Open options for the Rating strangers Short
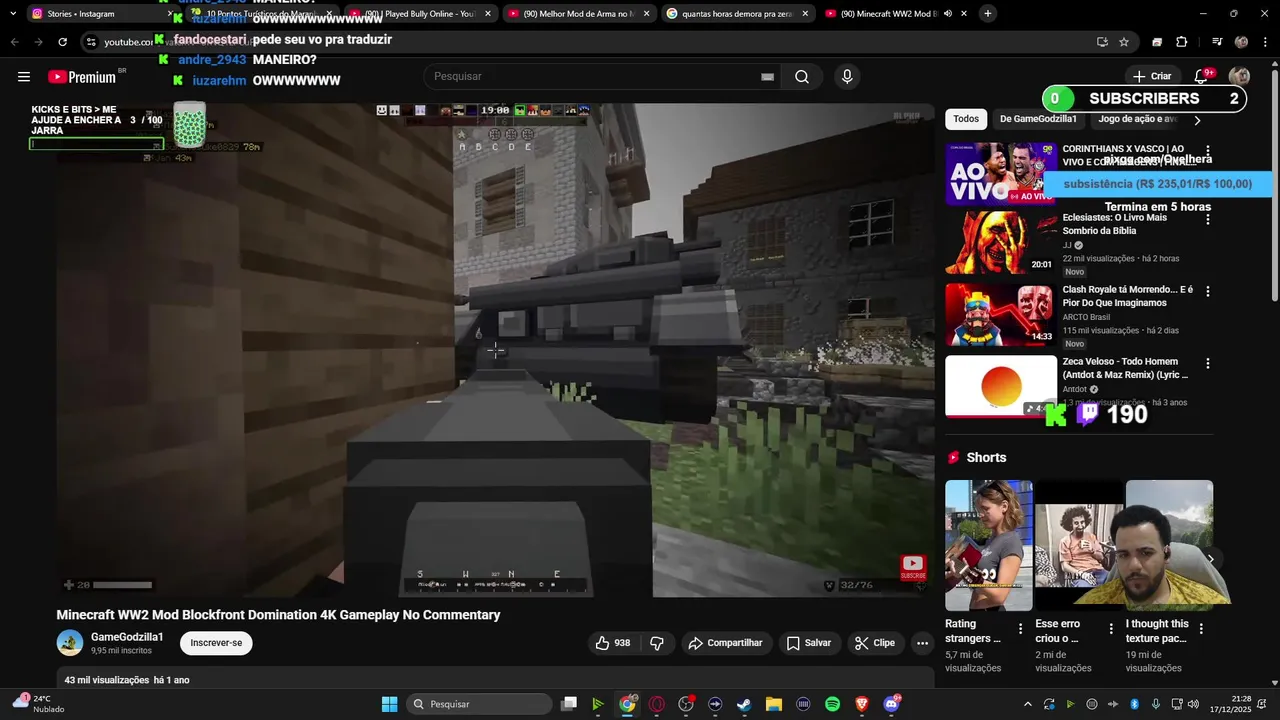 (1020, 629)
